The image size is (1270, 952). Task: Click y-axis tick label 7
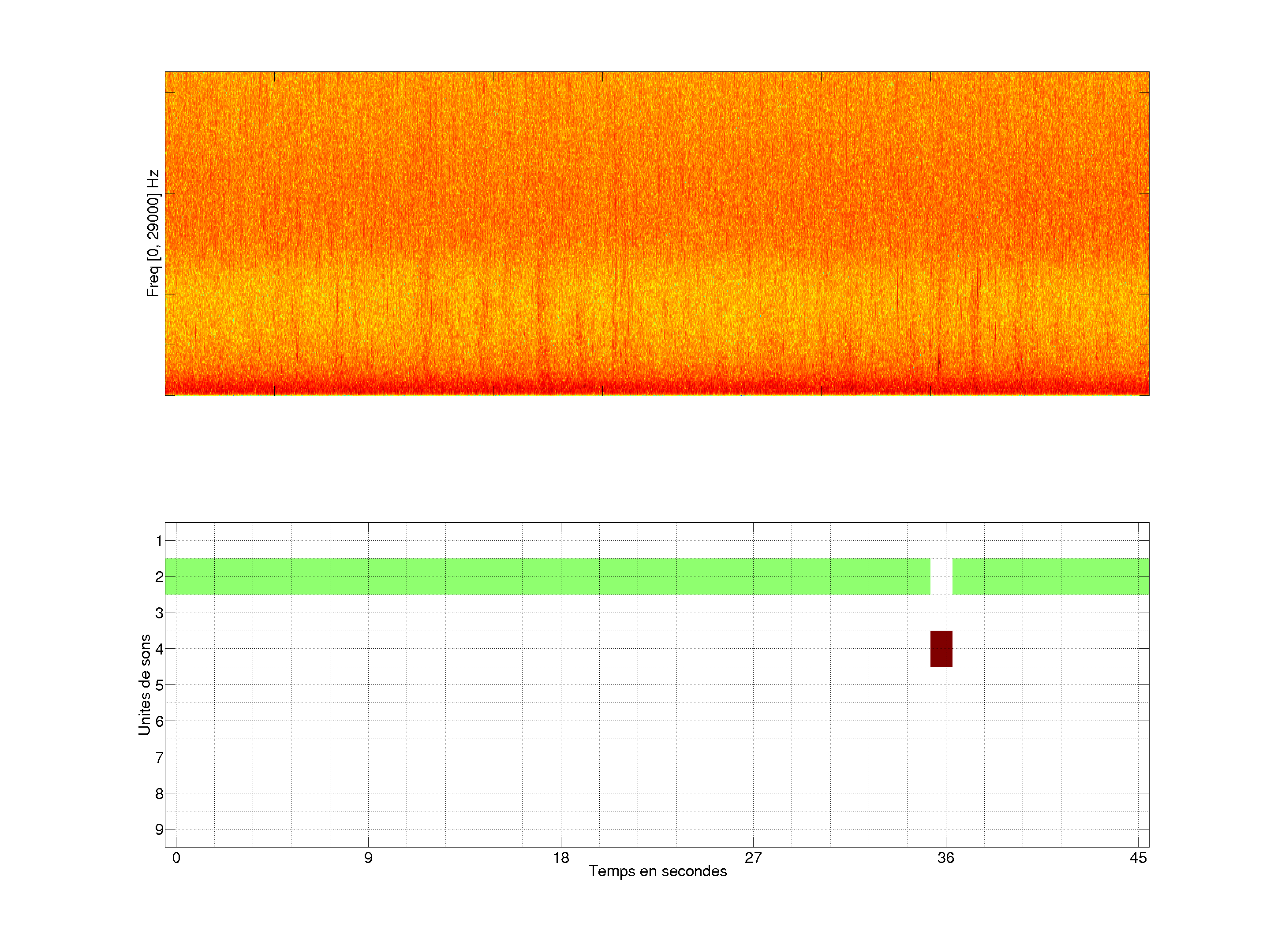click(x=159, y=758)
